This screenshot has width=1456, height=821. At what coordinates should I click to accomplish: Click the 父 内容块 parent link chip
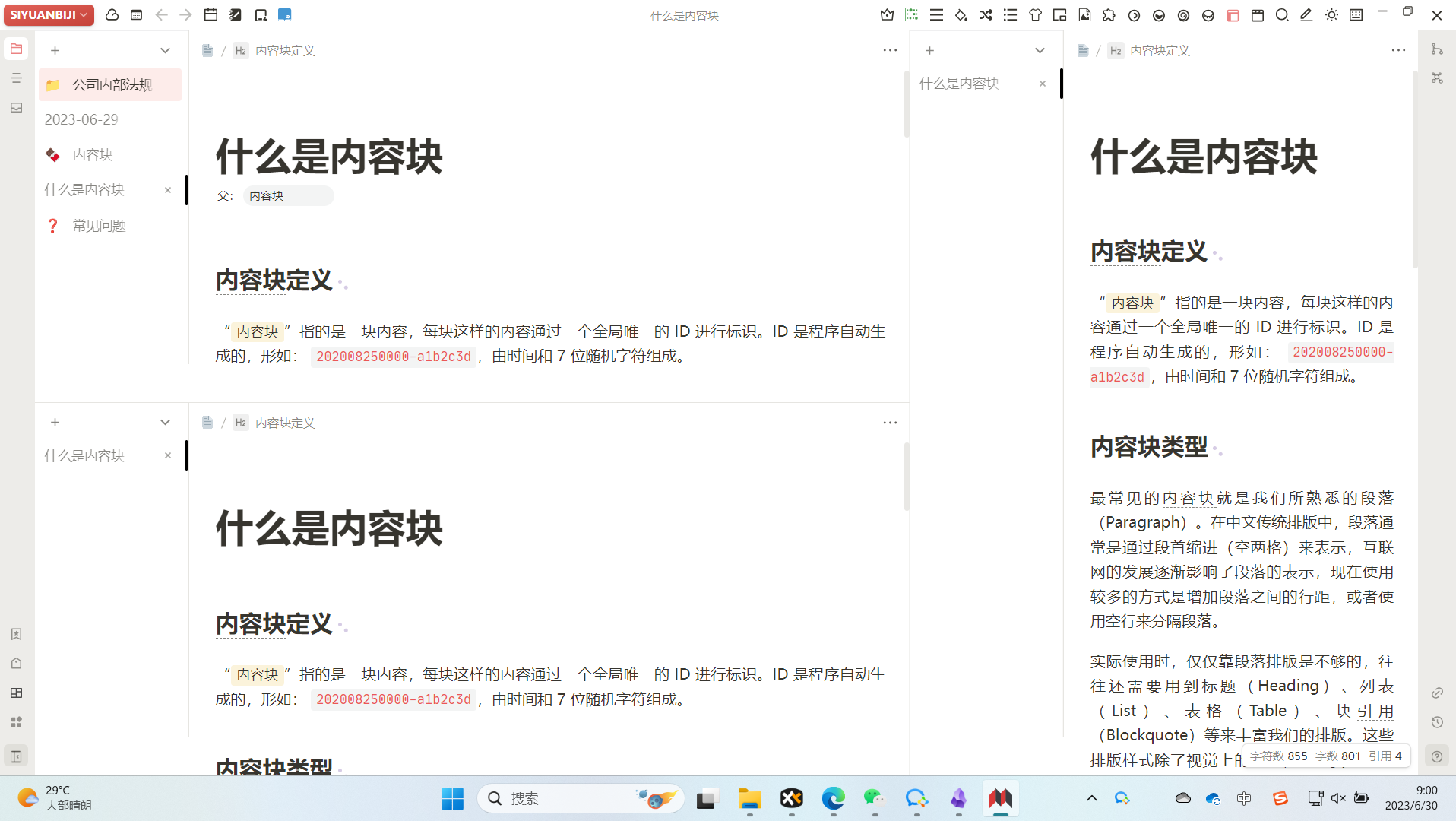(288, 196)
